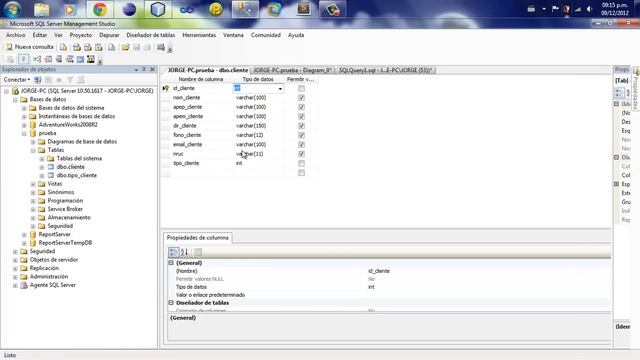The width and height of the screenshot is (640, 360).
Task: Click the categorized view icon in Propiedades de columna
Action: tap(173, 252)
